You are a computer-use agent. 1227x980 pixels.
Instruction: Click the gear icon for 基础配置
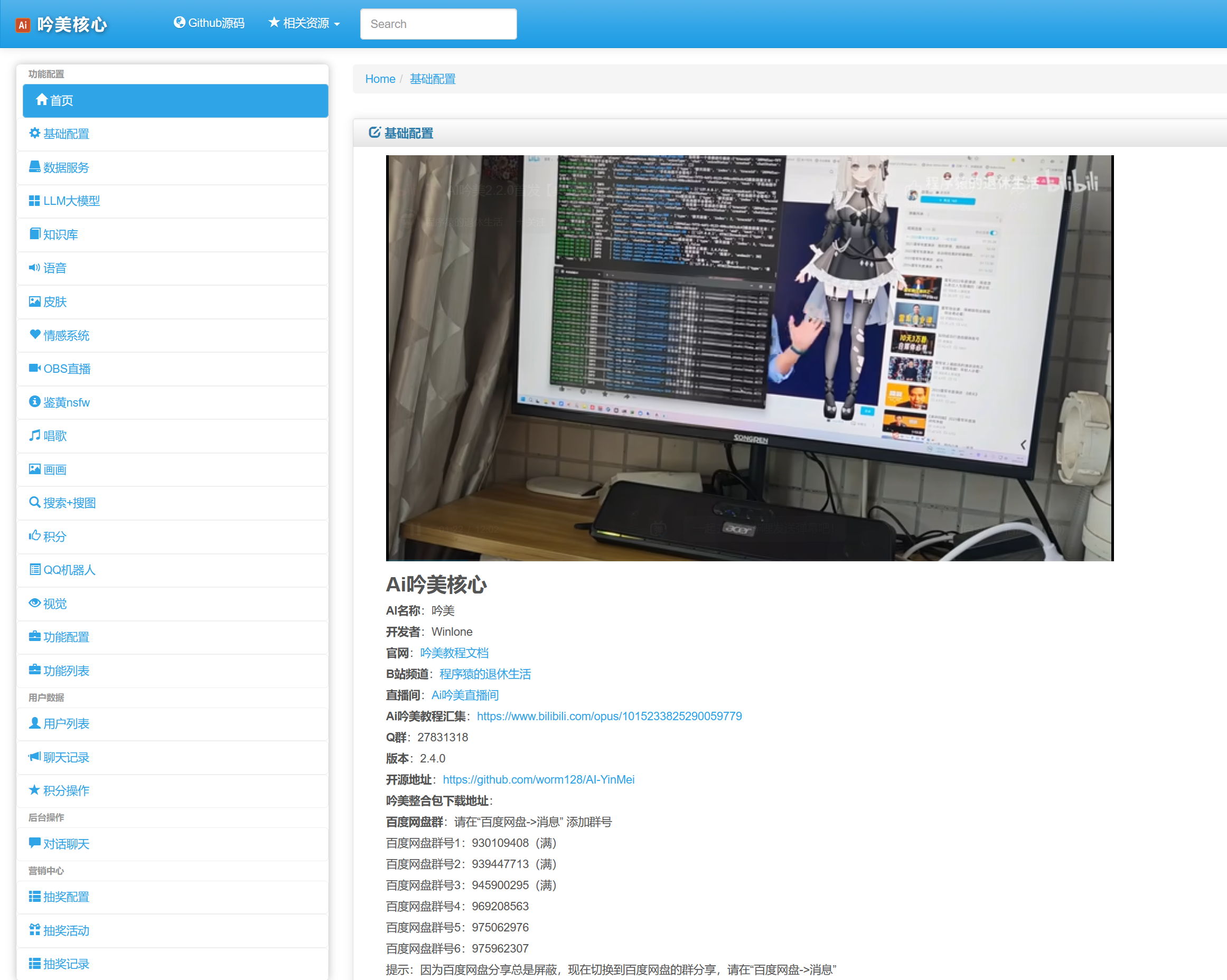click(35, 133)
